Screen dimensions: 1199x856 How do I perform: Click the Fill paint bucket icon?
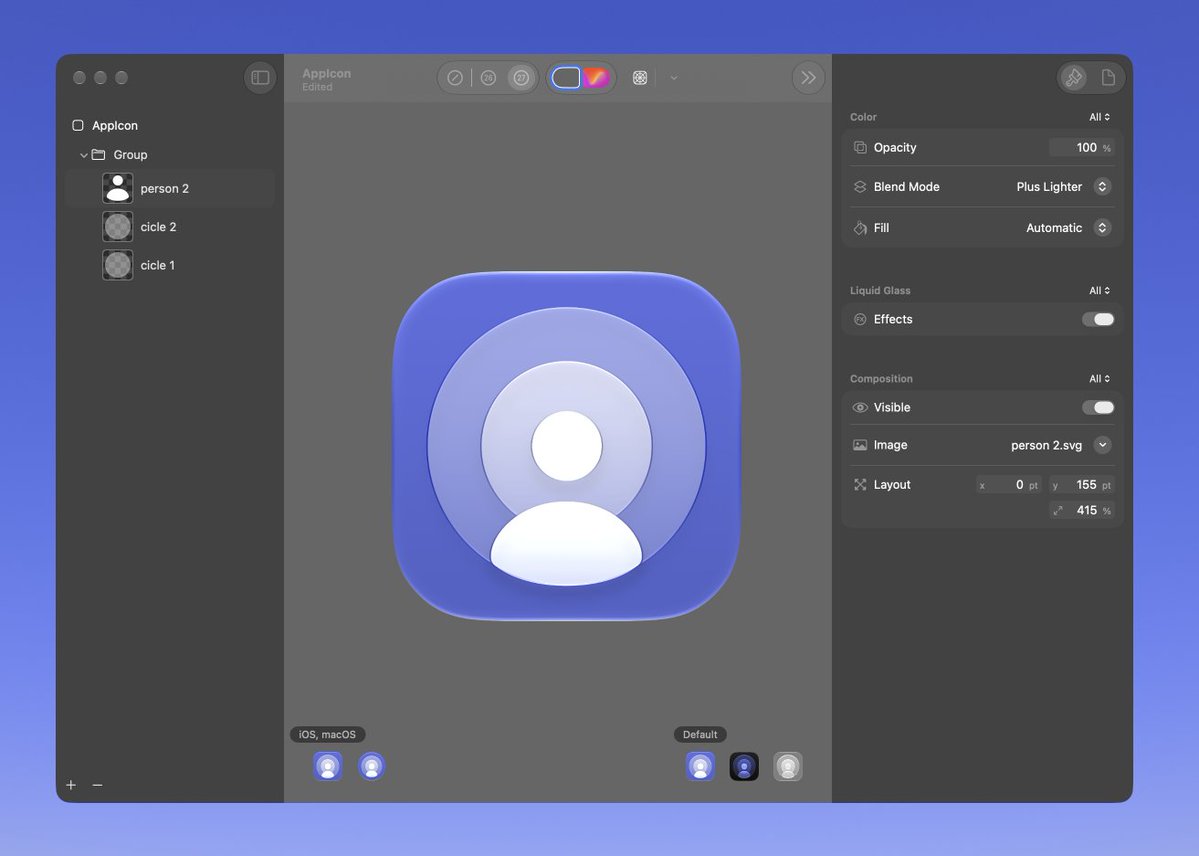[x=860, y=228]
